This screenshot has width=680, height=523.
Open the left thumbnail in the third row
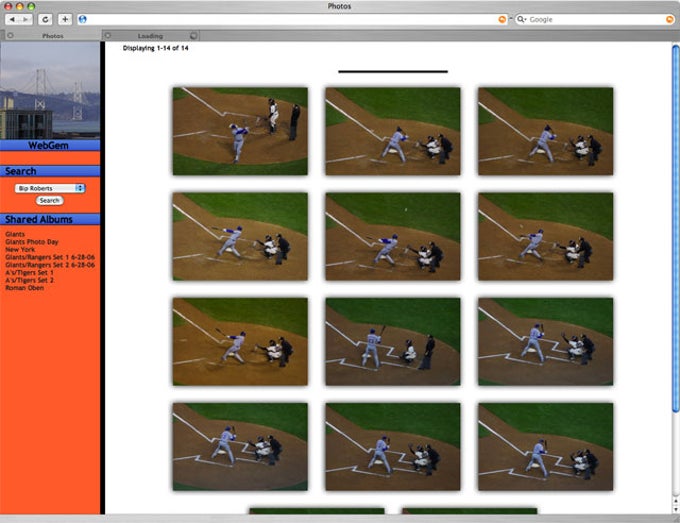tap(240, 342)
